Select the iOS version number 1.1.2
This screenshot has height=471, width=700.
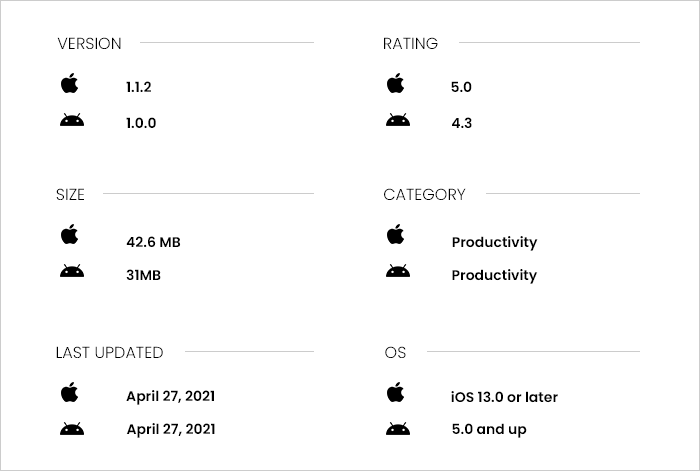tap(139, 87)
